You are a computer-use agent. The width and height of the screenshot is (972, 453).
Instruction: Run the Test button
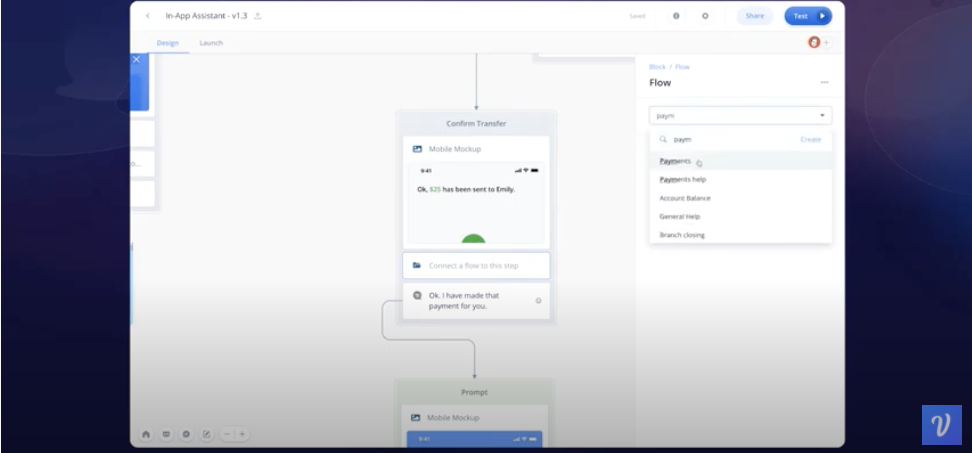(808, 16)
